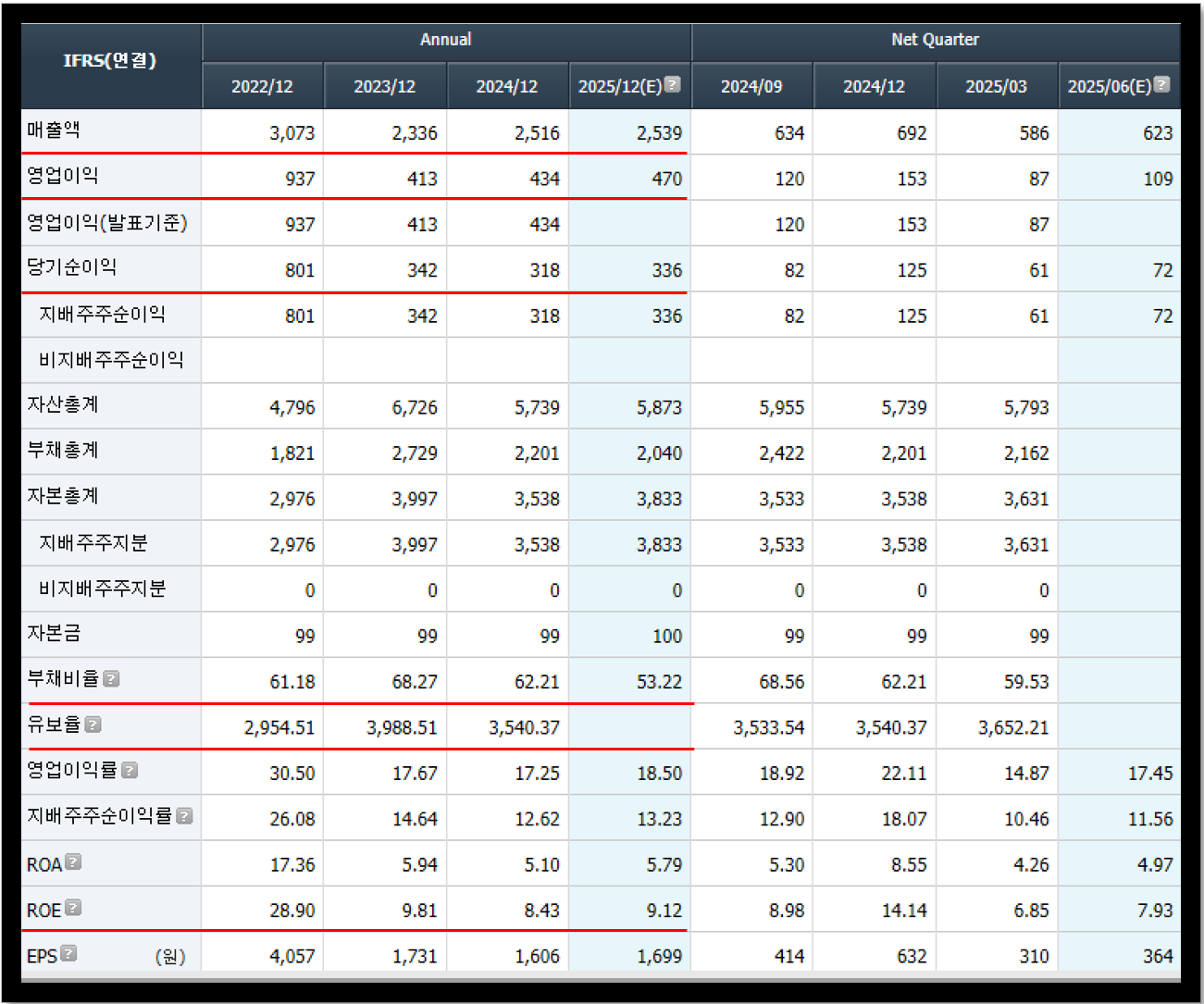Click 자산총계 estimate value 5,873
The height and width of the screenshot is (1004, 1204).
[x=659, y=408]
